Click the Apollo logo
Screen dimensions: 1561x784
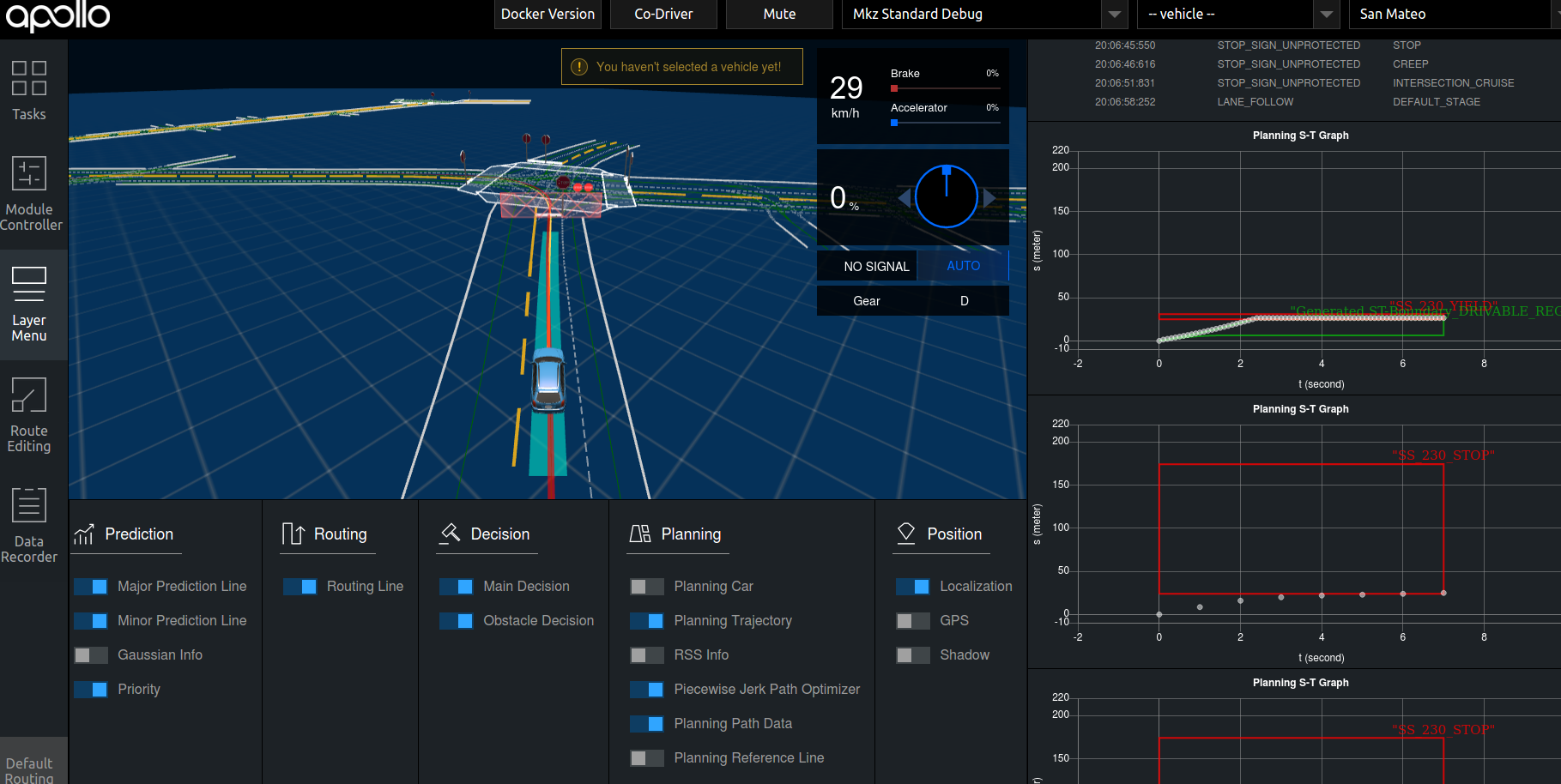tap(57, 15)
